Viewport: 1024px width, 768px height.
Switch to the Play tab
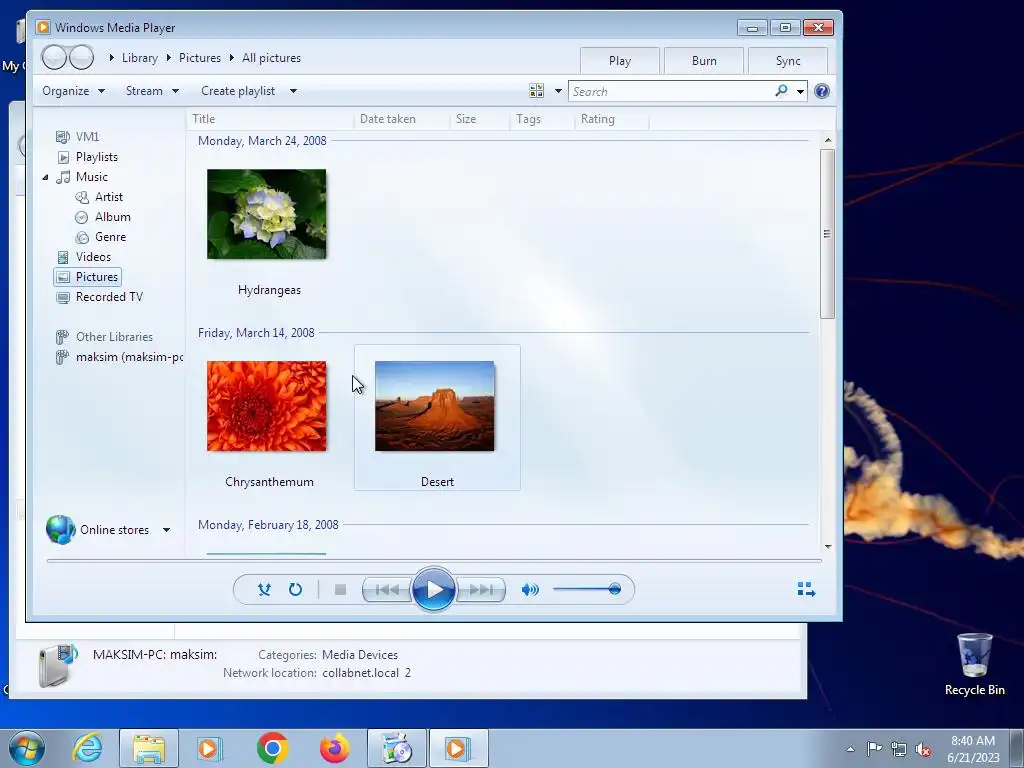(620, 61)
